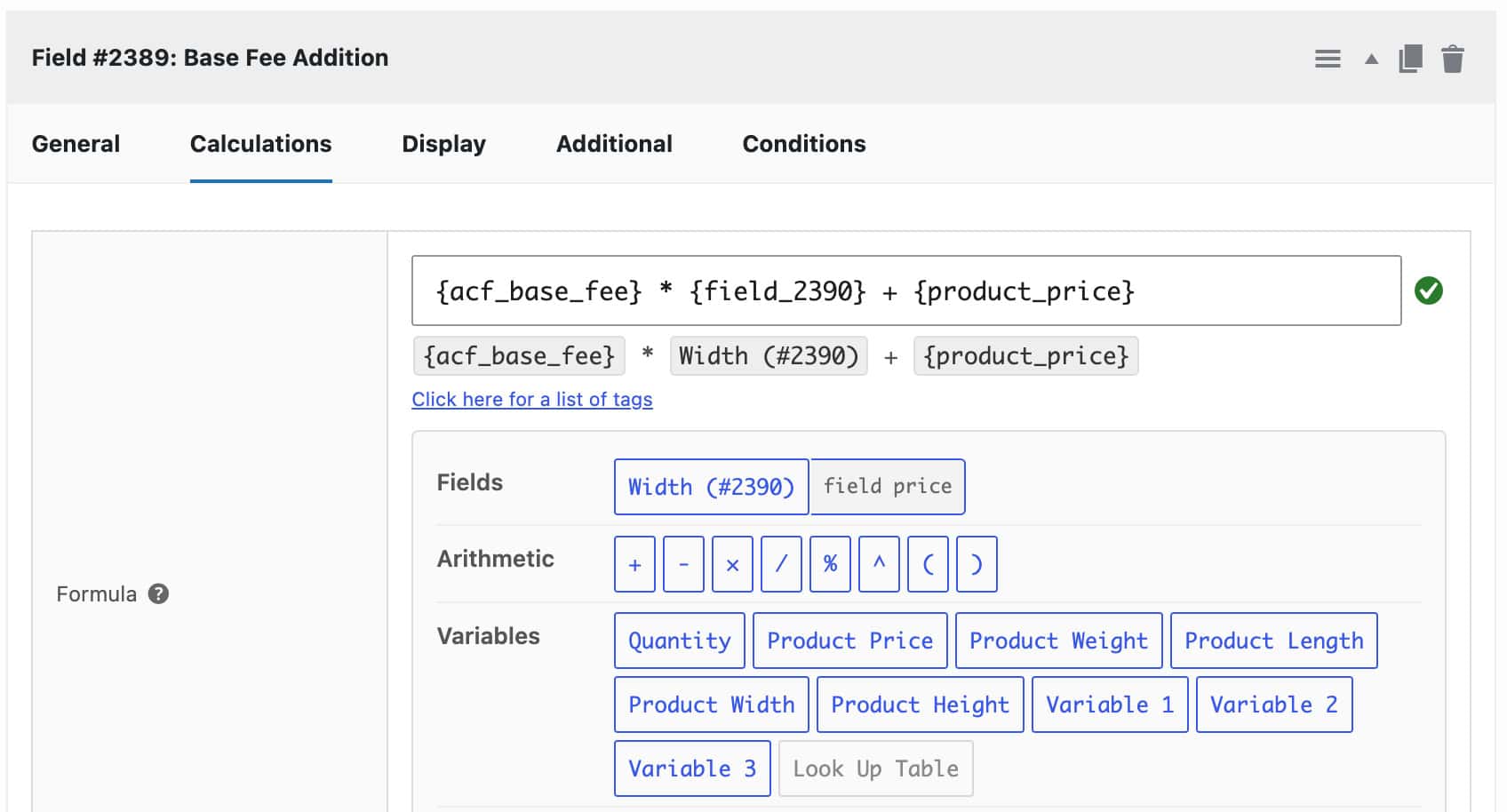This screenshot has width=1507, height=812.
Task: Go to the Additional tab
Action: point(614,144)
